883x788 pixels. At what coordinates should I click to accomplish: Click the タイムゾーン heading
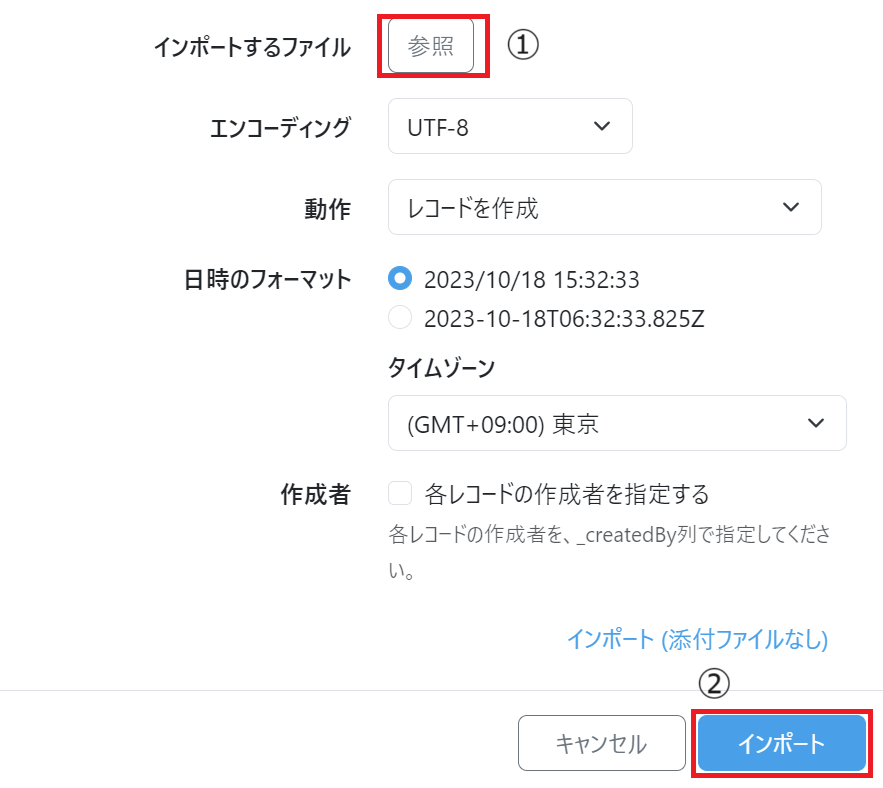[442, 368]
